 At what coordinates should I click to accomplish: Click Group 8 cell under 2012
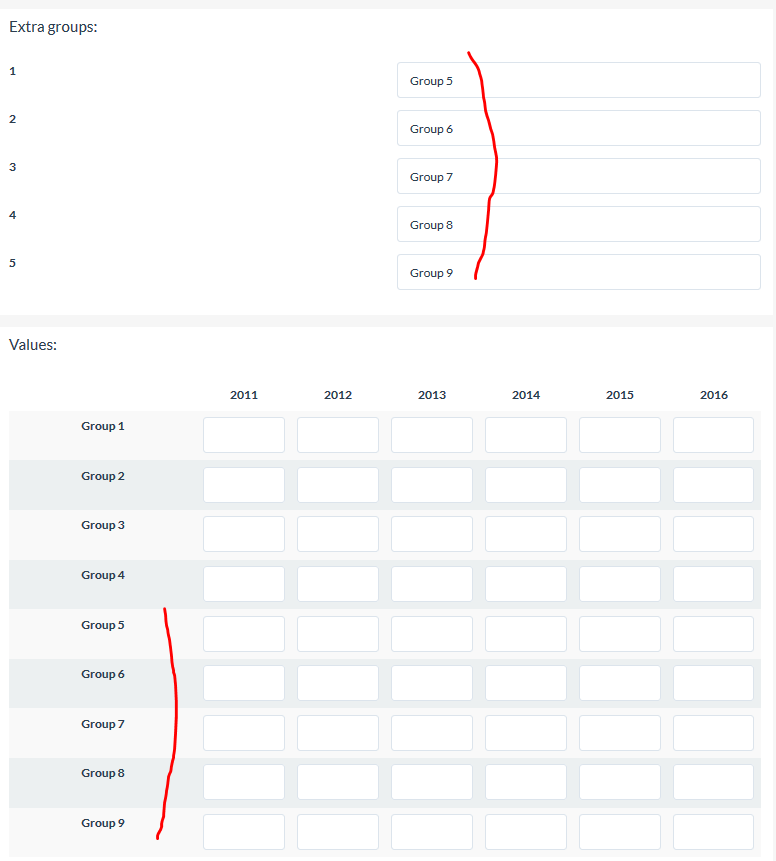338,782
